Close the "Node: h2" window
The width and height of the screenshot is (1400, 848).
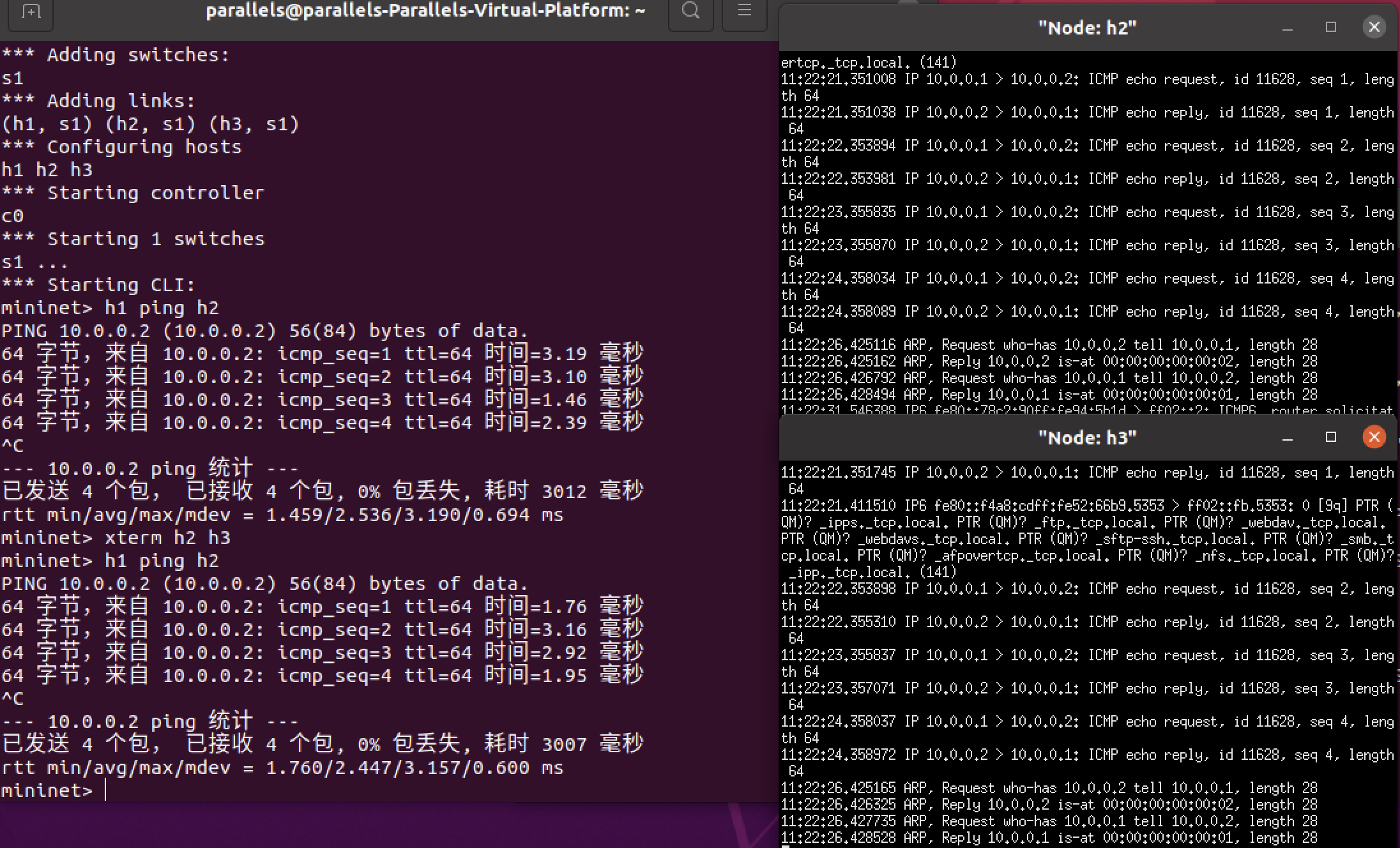point(1374,27)
